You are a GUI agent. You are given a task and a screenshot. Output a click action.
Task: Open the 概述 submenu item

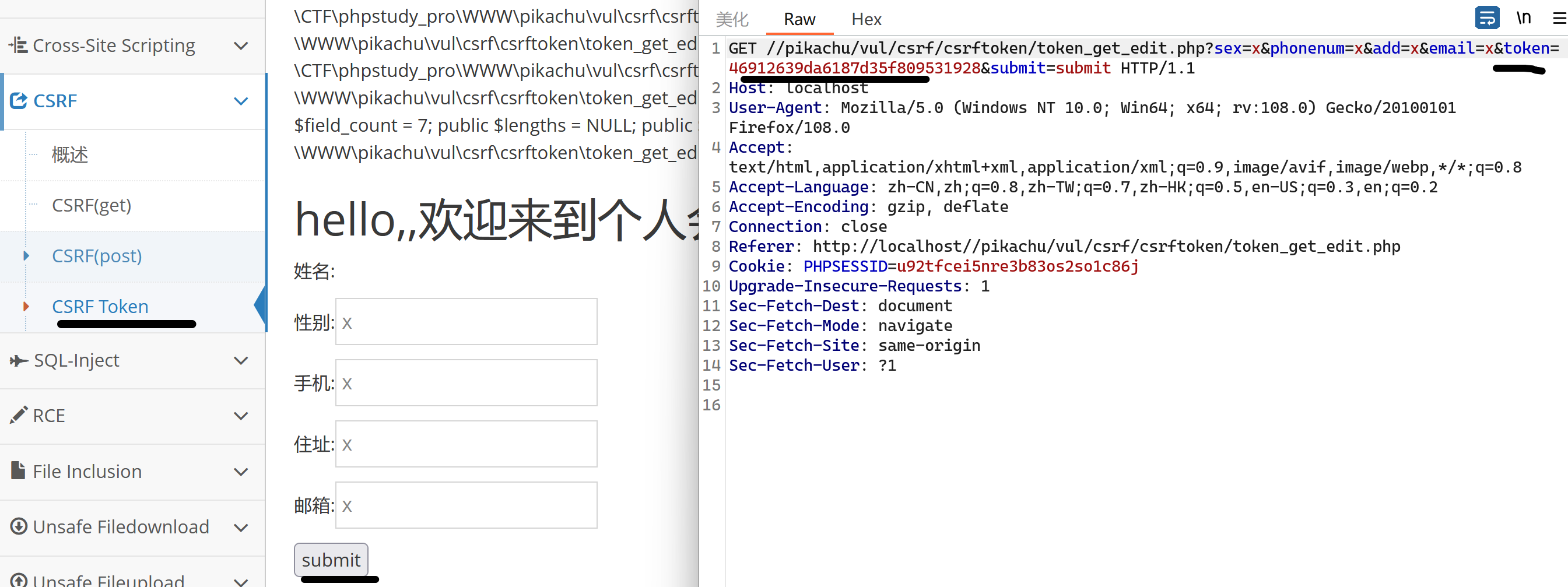(x=70, y=154)
